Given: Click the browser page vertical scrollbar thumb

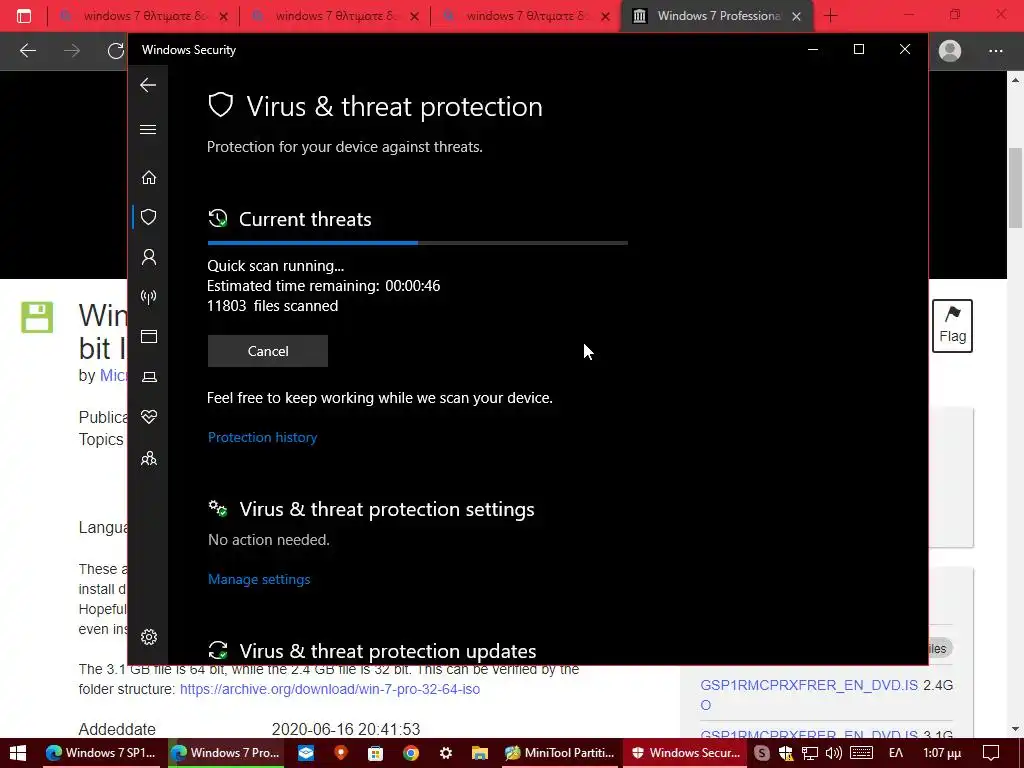Looking at the screenshot, I should click(x=1015, y=188).
